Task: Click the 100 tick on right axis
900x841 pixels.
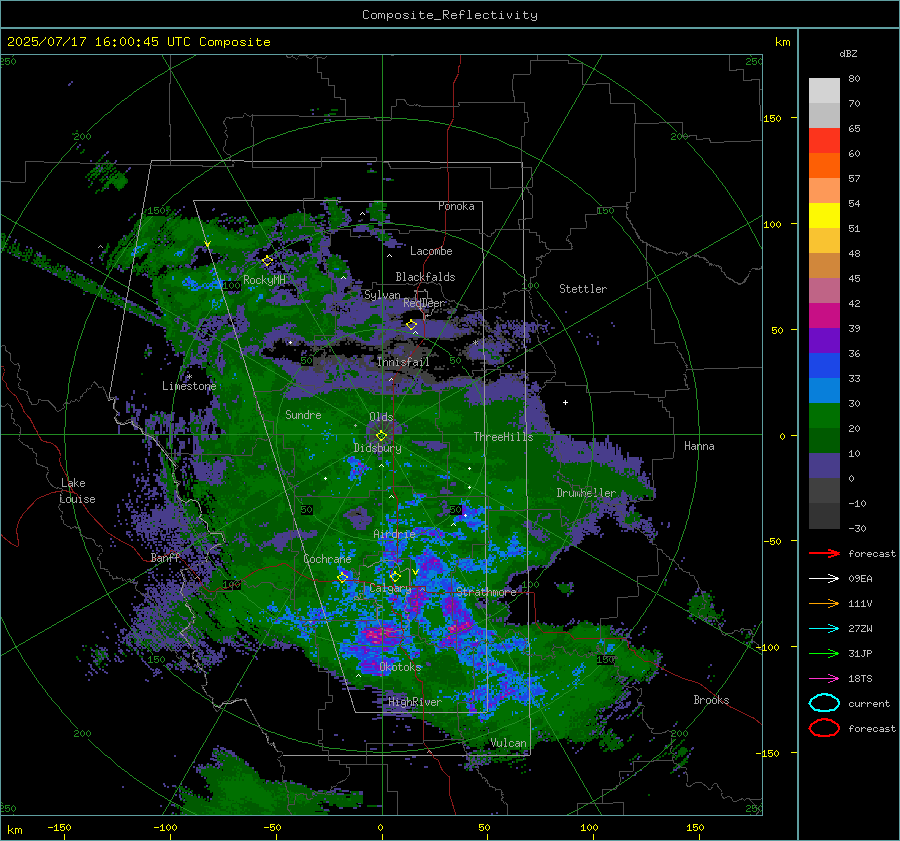Action: 772,224
